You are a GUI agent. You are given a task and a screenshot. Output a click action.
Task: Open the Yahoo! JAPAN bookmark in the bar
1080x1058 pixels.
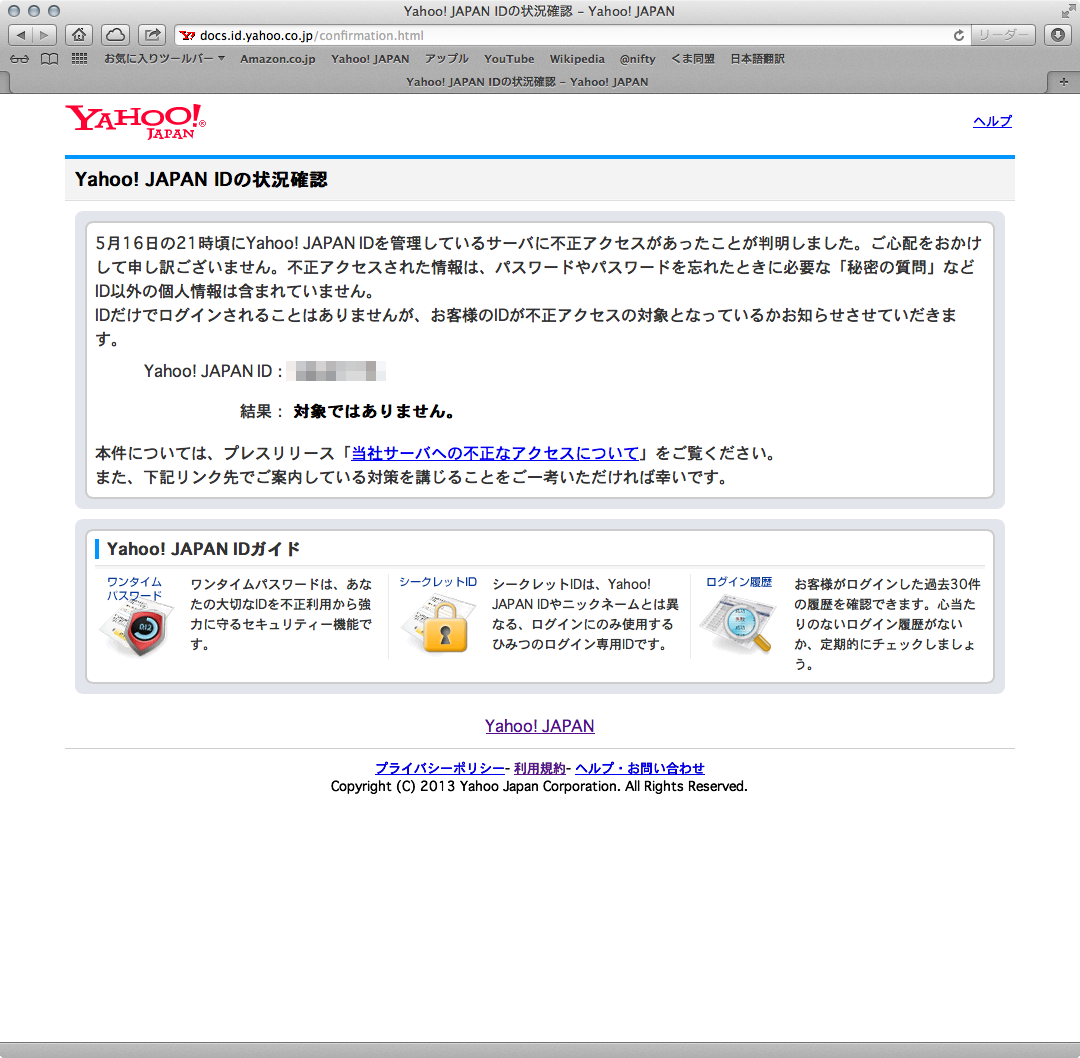[x=370, y=59]
